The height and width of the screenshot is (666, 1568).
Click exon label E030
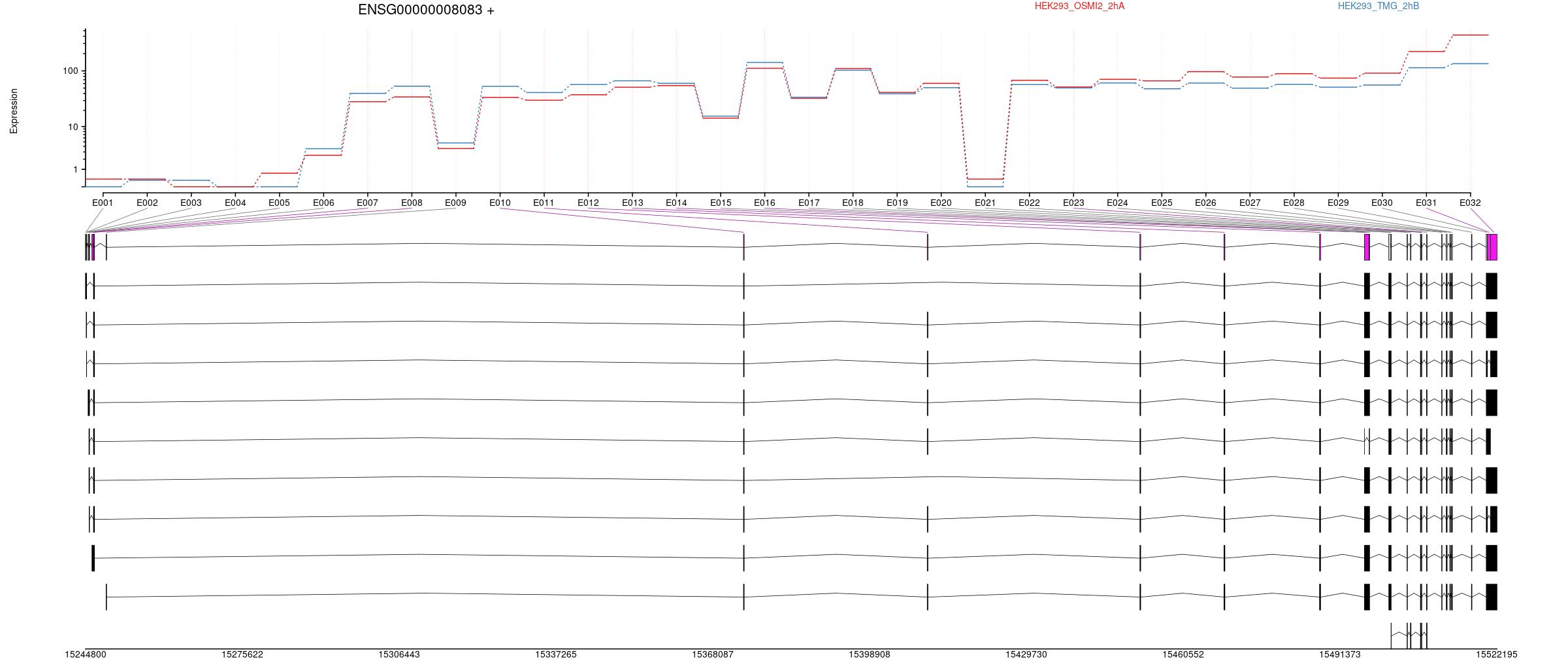[x=1382, y=203]
